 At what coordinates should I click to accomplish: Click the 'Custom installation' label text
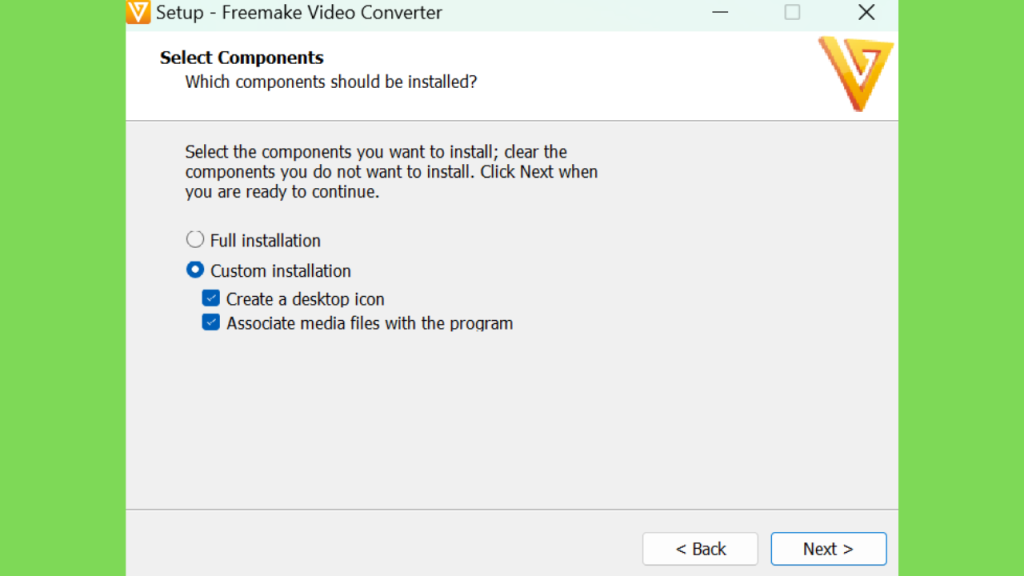click(x=280, y=270)
